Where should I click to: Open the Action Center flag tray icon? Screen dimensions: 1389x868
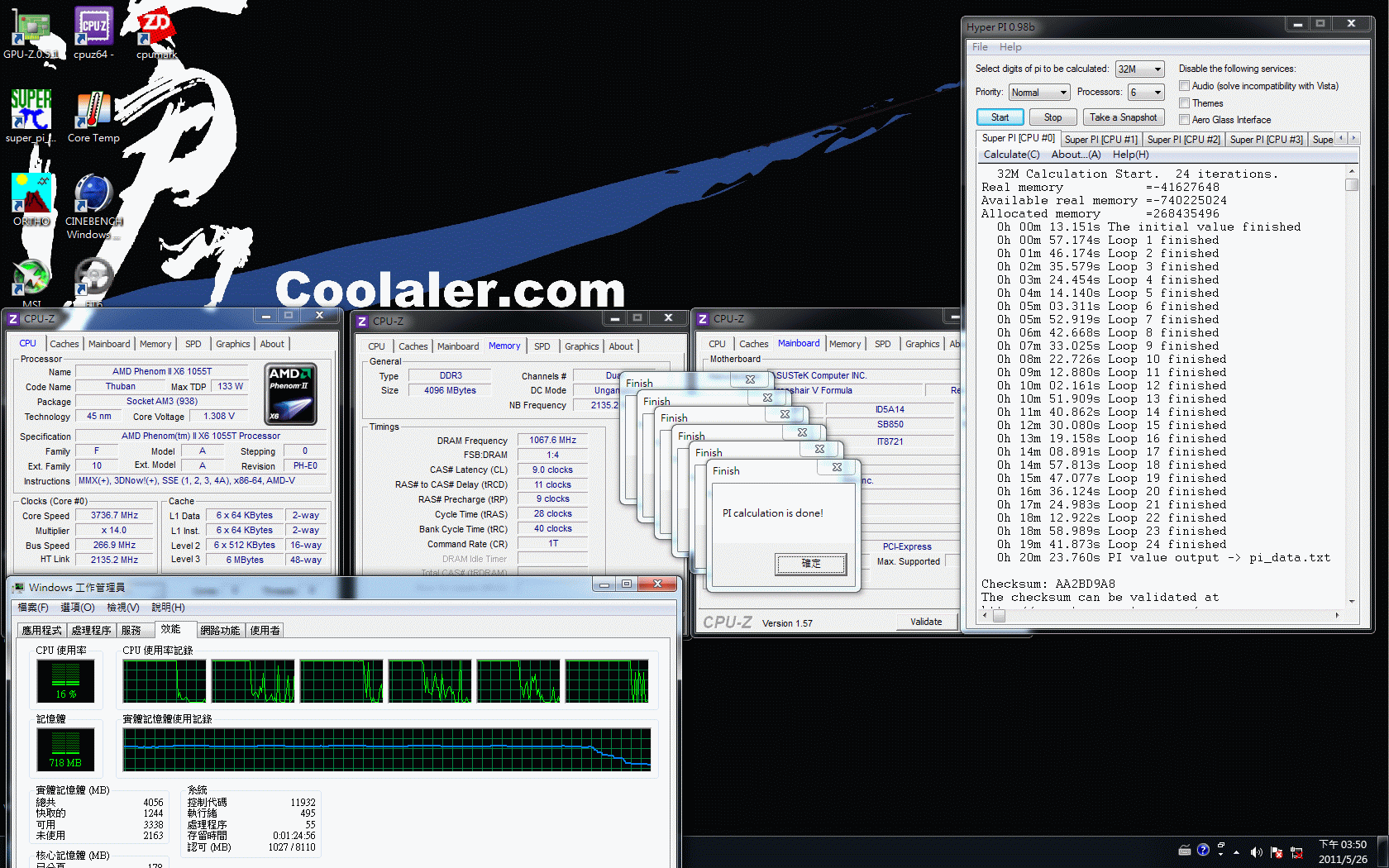1277,851
